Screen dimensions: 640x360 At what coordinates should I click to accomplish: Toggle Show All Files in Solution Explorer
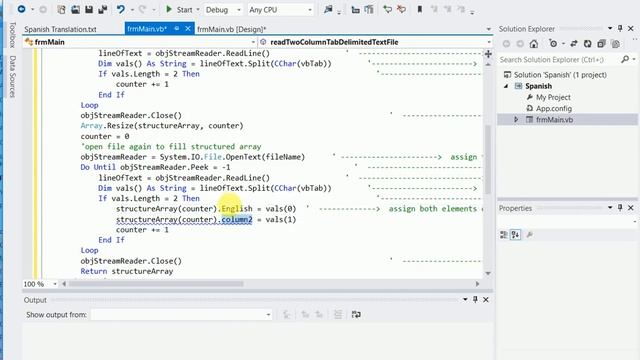click(616, 44)
